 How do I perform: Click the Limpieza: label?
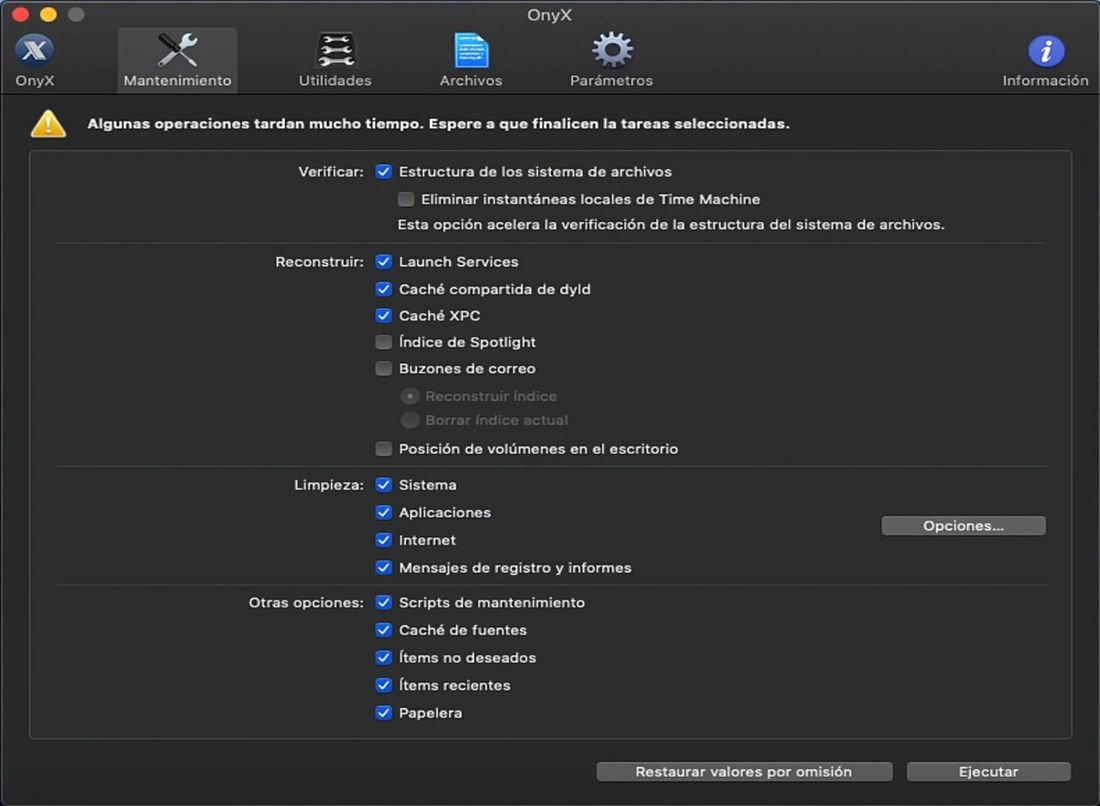click(328, 485)
